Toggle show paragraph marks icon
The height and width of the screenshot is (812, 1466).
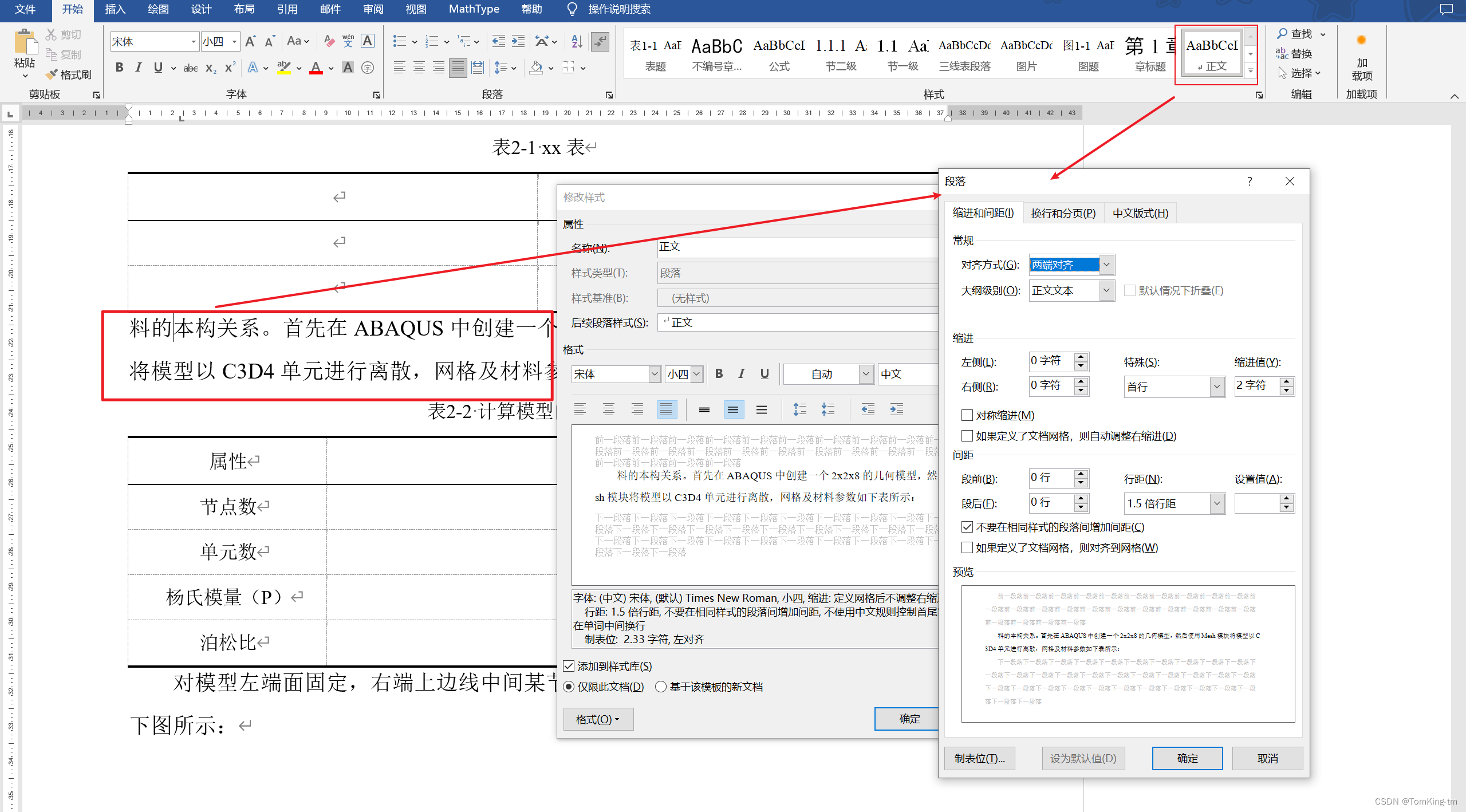coord(600,41)
